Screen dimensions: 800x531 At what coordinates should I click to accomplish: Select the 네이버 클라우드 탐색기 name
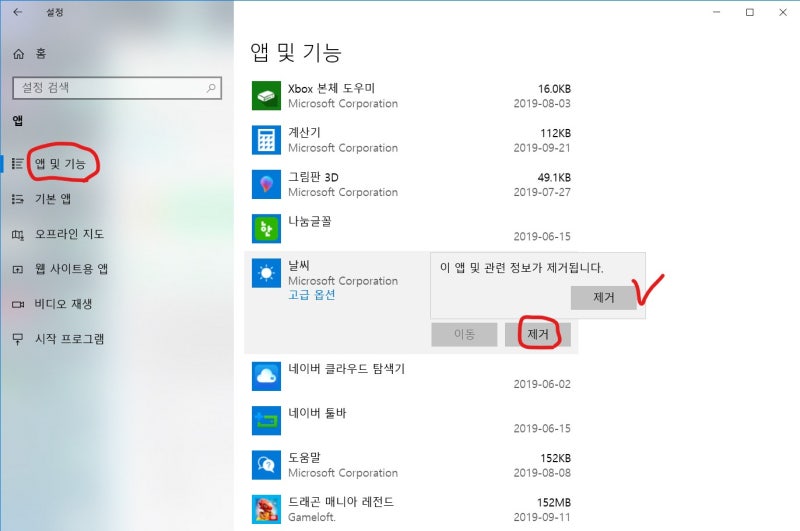coord(346,369)
